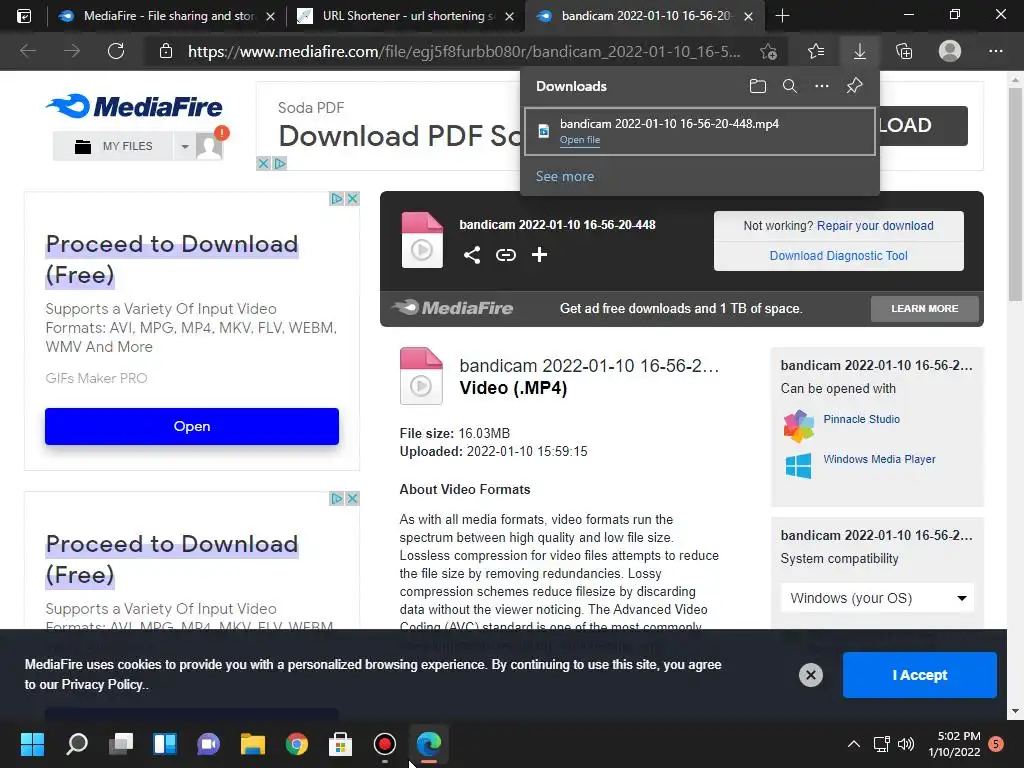Open the downloads folder icon in Downloads panel

758,86
